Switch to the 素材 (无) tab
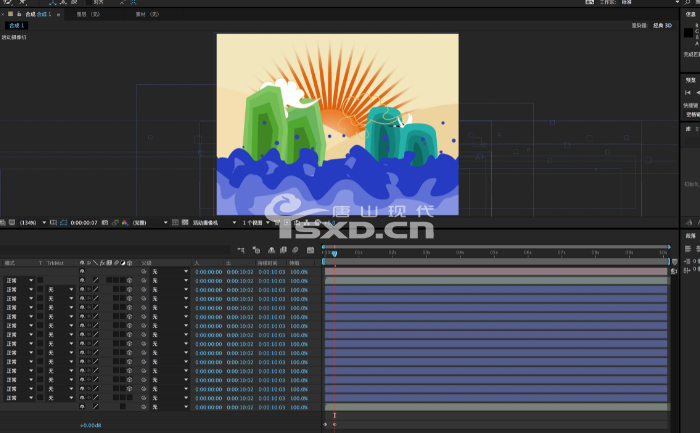This screenshot has width=700, height=433. tap(147, 14)
